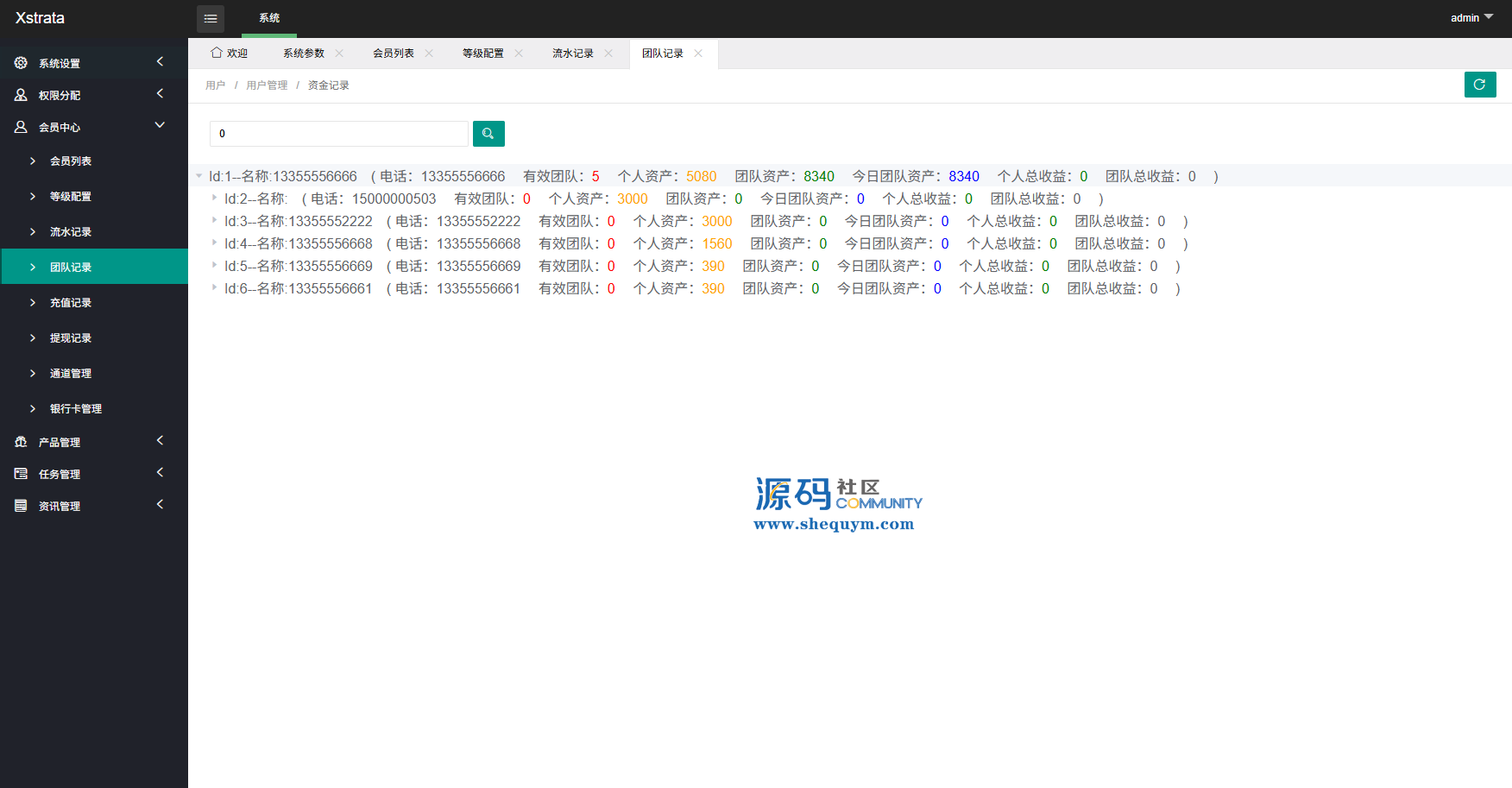
Task: Open 充值记录 in the sidebar
Action: click(71, 303)
